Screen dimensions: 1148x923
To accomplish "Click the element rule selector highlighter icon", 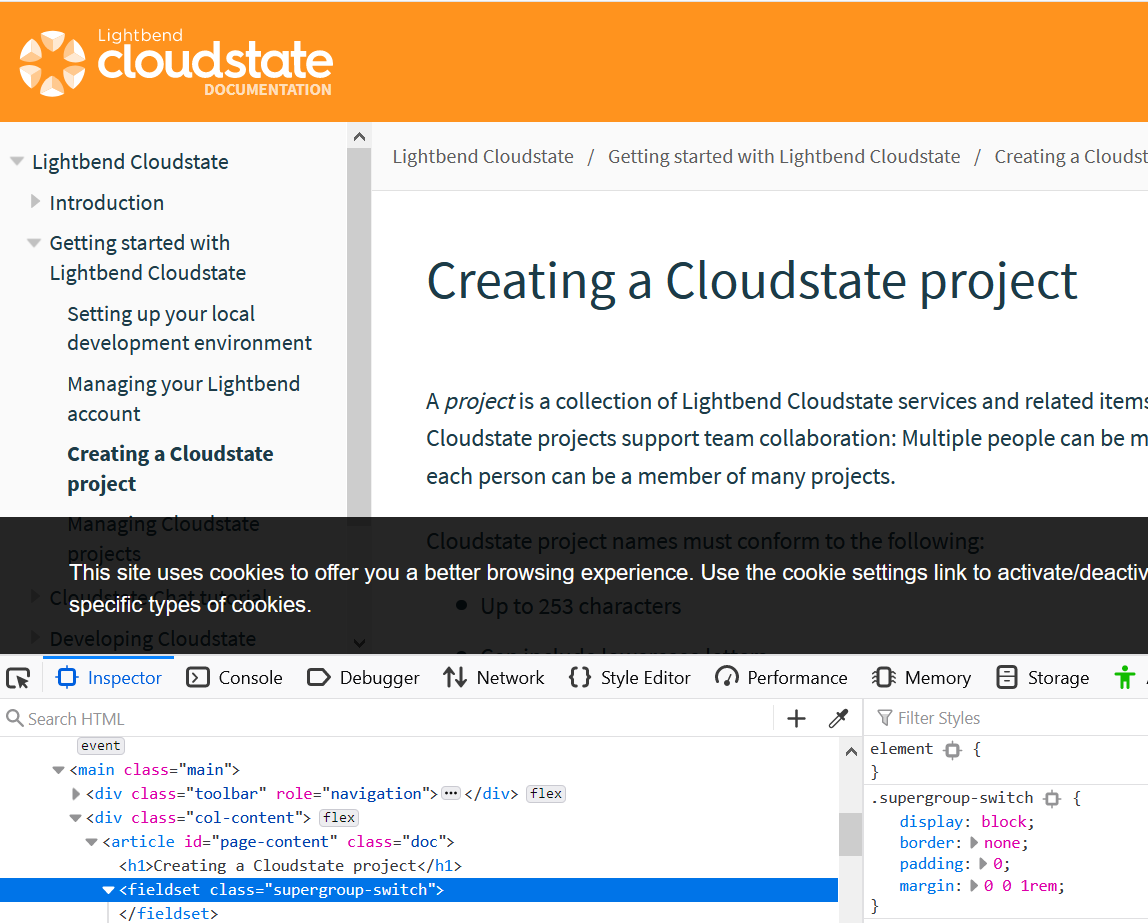I will click(x=952, y=750).
